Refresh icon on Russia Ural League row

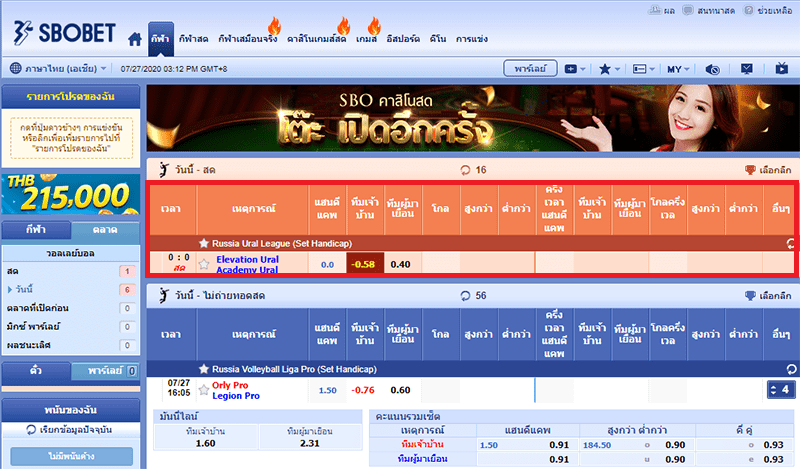(790, 244)
